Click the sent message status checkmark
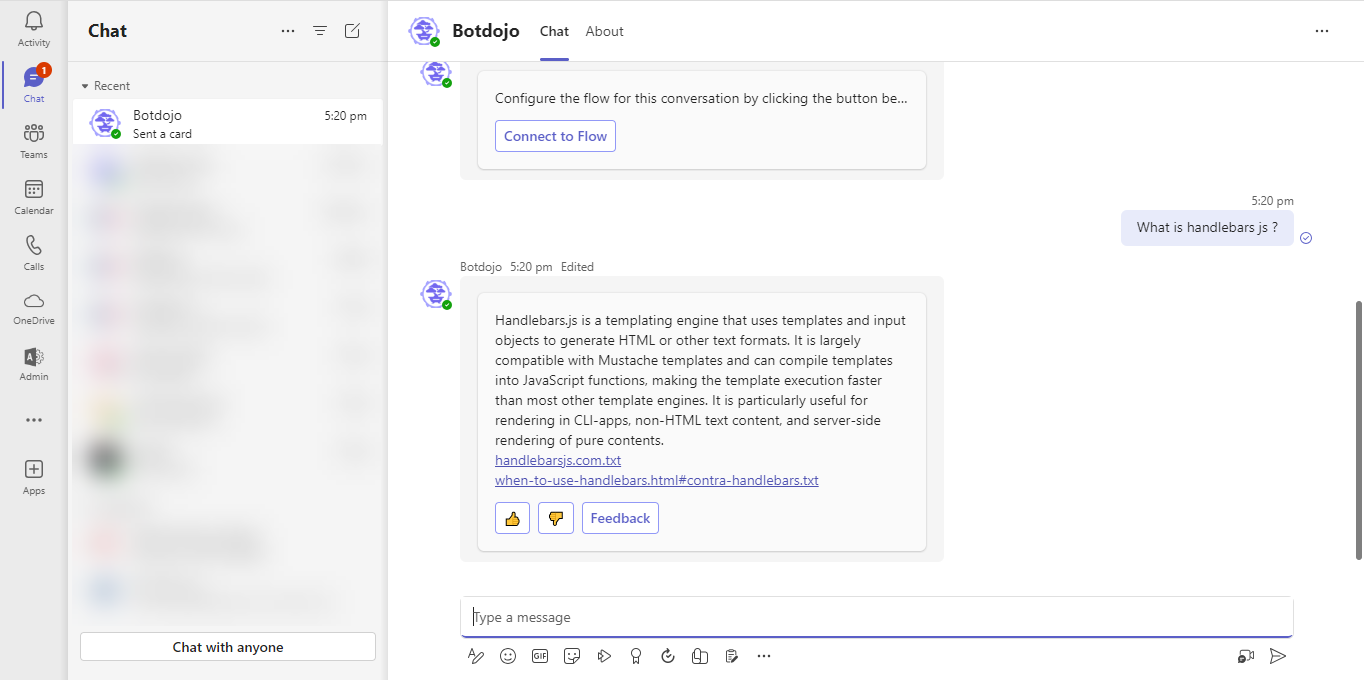The height and width of the screenshot is (680, 1364). tap(1306, 238)
